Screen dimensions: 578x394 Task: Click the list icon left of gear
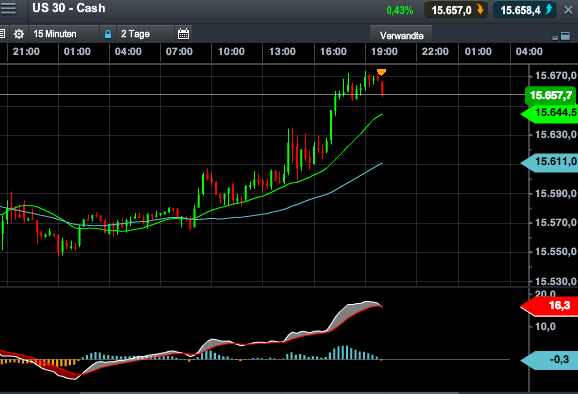click(2, 34)
